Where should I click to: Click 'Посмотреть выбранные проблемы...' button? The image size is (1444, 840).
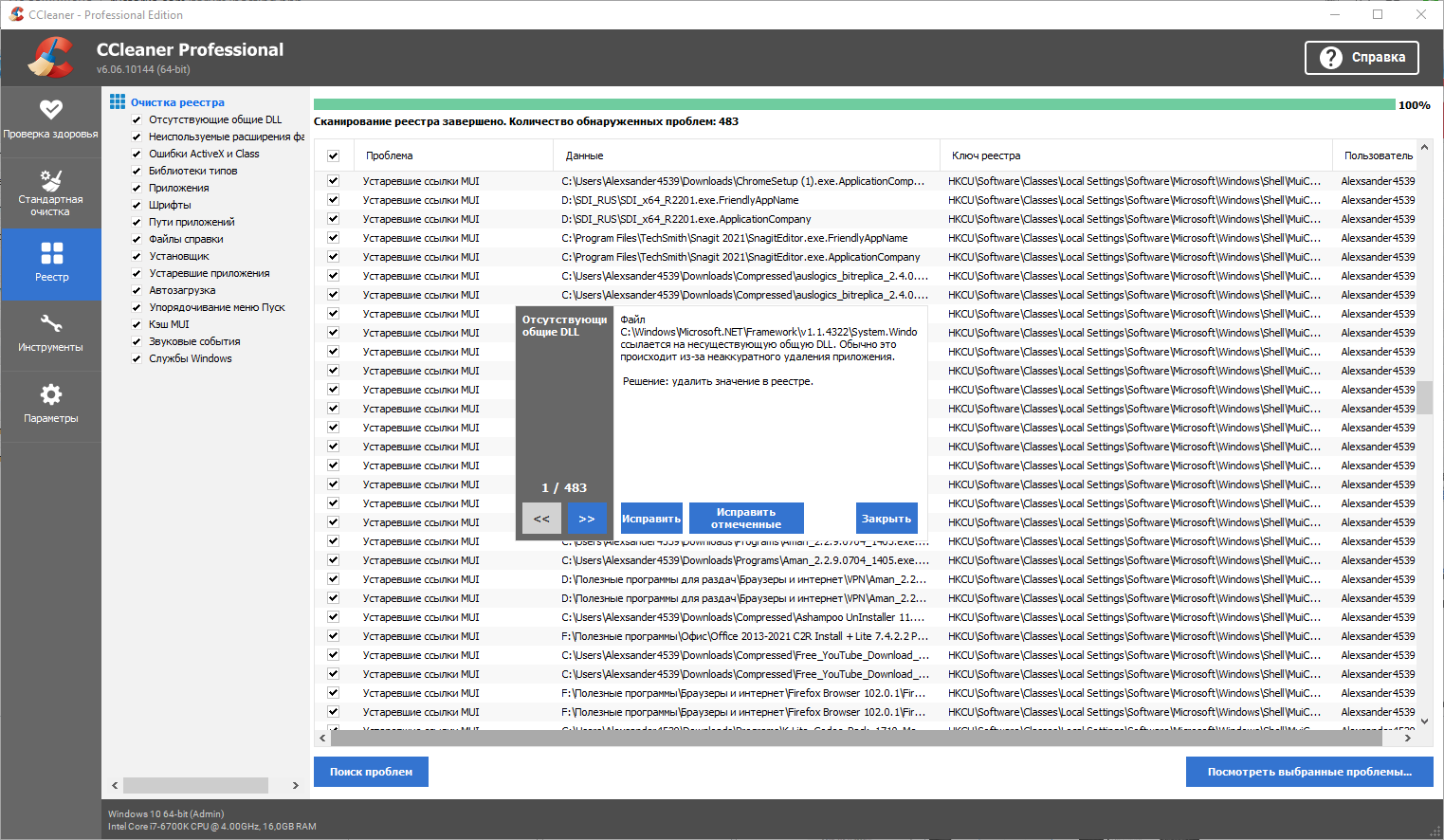pyautogui.click(x=1309, y=772)
